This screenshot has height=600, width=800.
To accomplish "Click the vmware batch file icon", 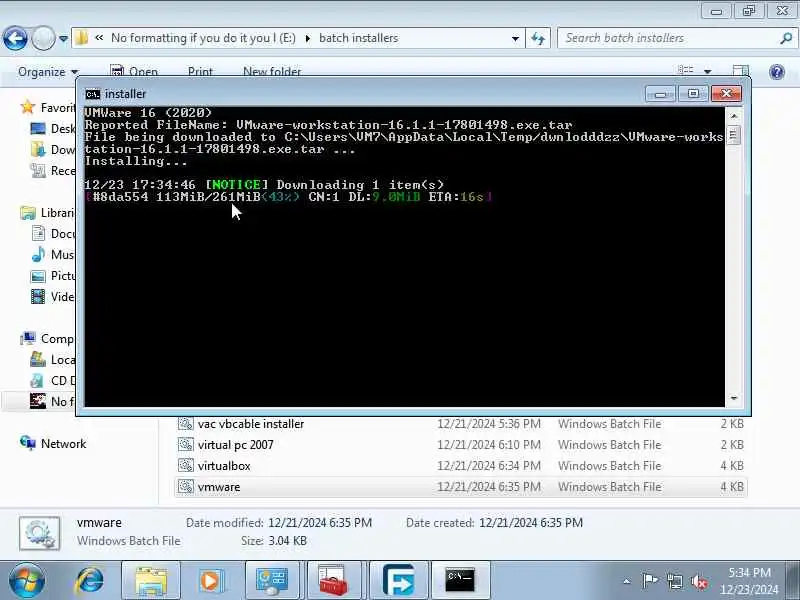I will tap(186, 487).
